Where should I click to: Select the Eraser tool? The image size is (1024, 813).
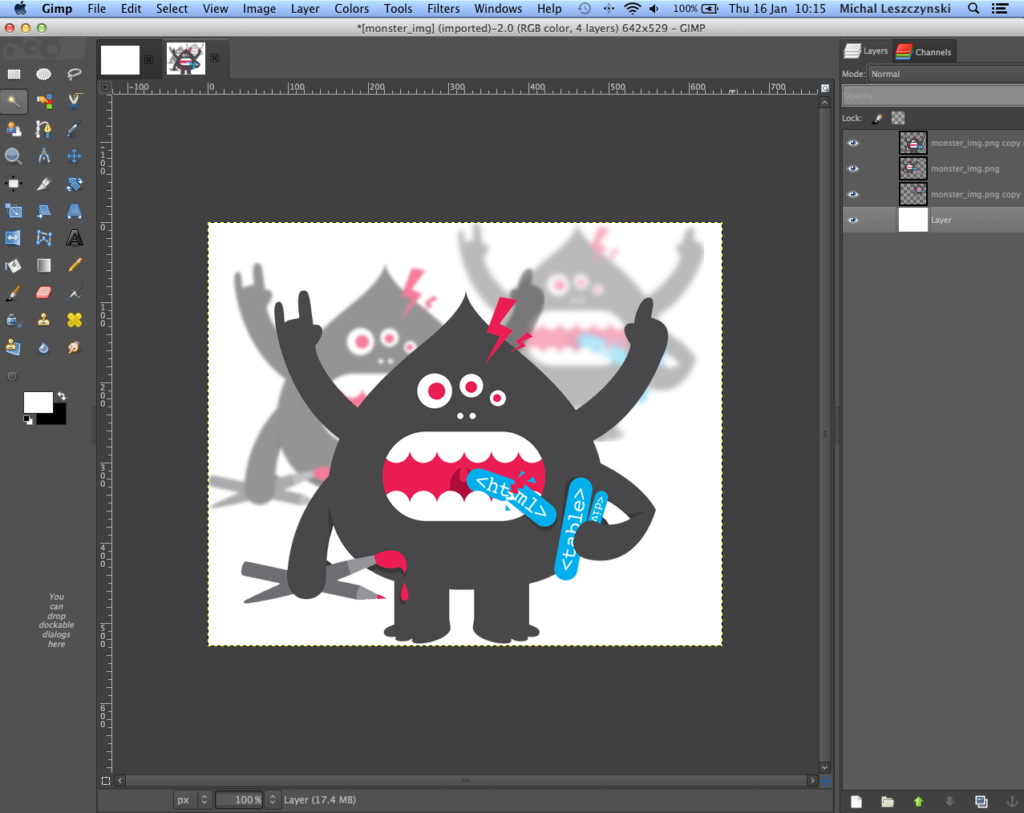tap(44, 293)
